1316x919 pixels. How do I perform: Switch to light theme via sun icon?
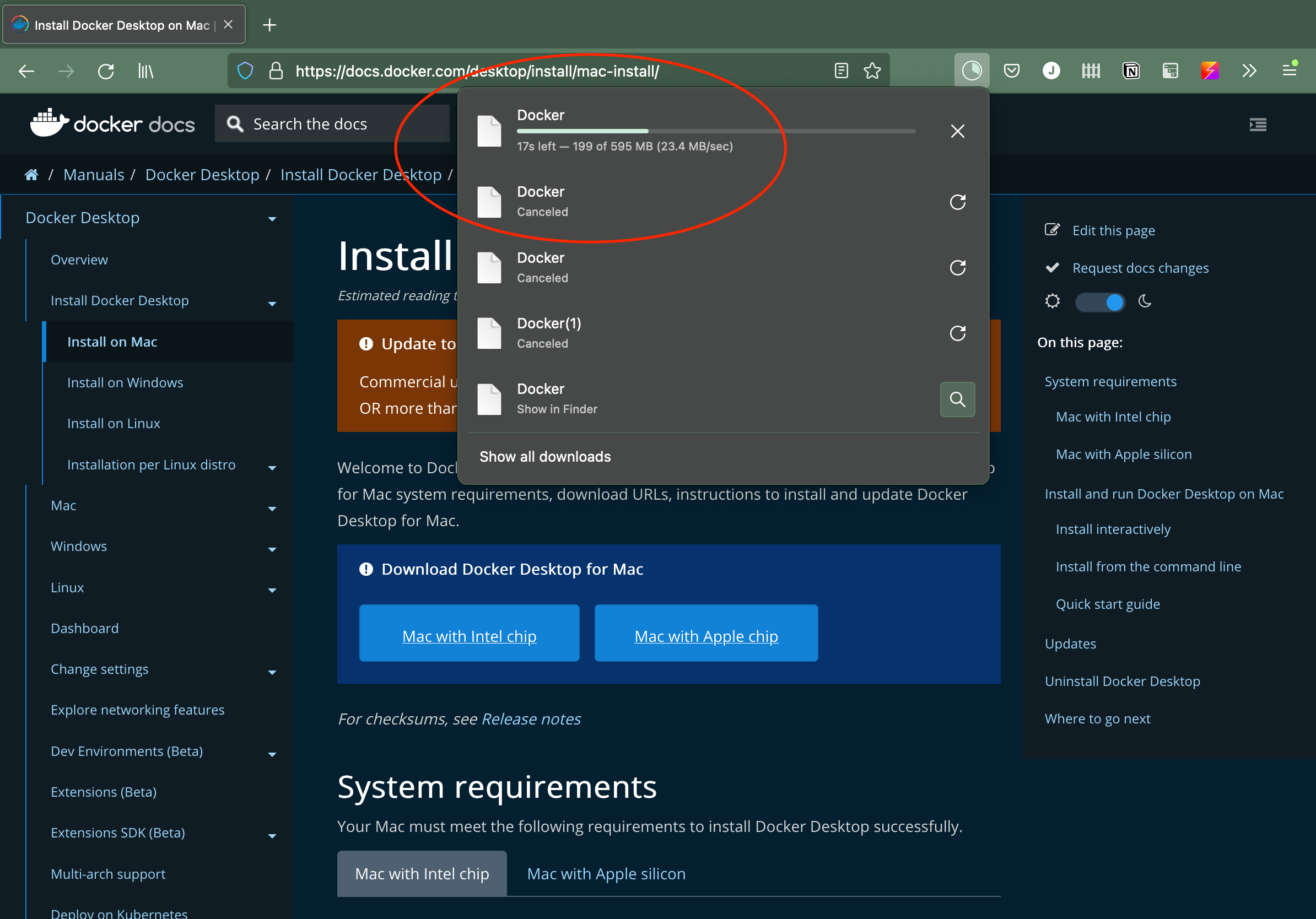[1053, 301]
